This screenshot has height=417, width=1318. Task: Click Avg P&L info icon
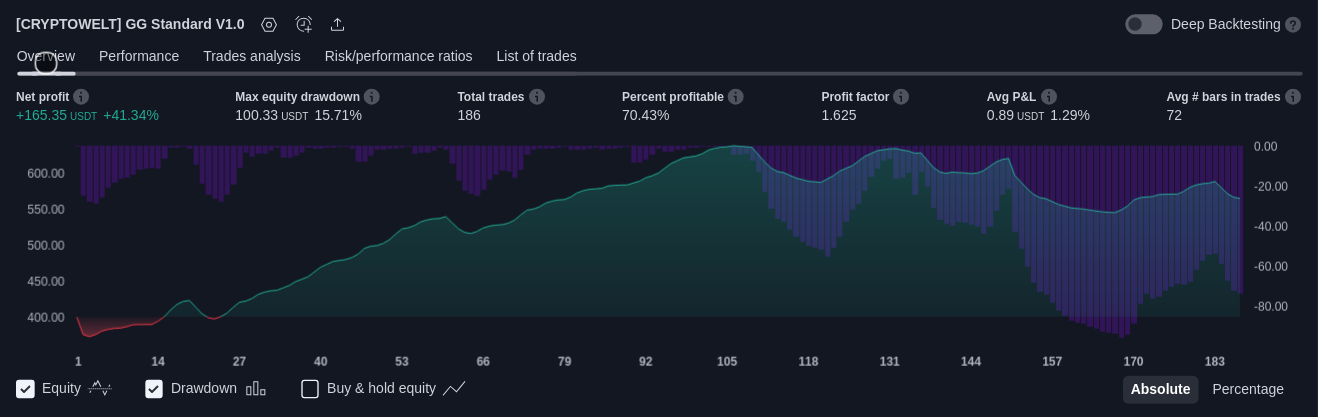coord(1049,97)
